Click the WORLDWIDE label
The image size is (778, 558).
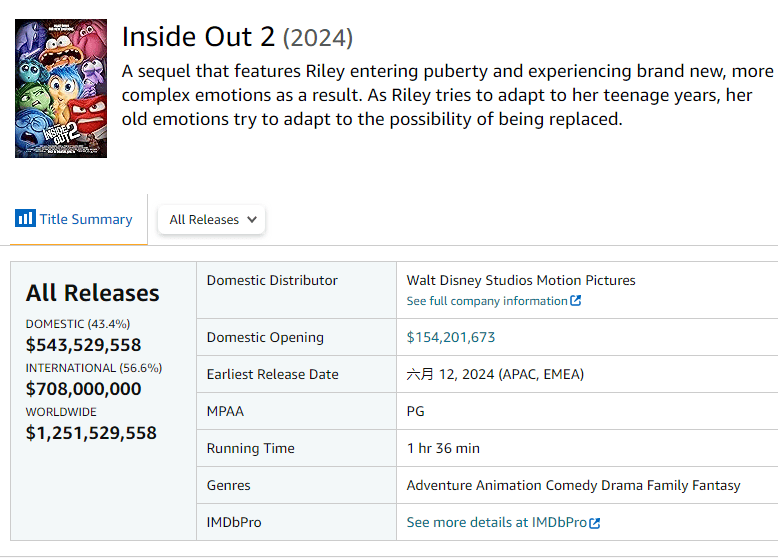click(x=61, y=412)
